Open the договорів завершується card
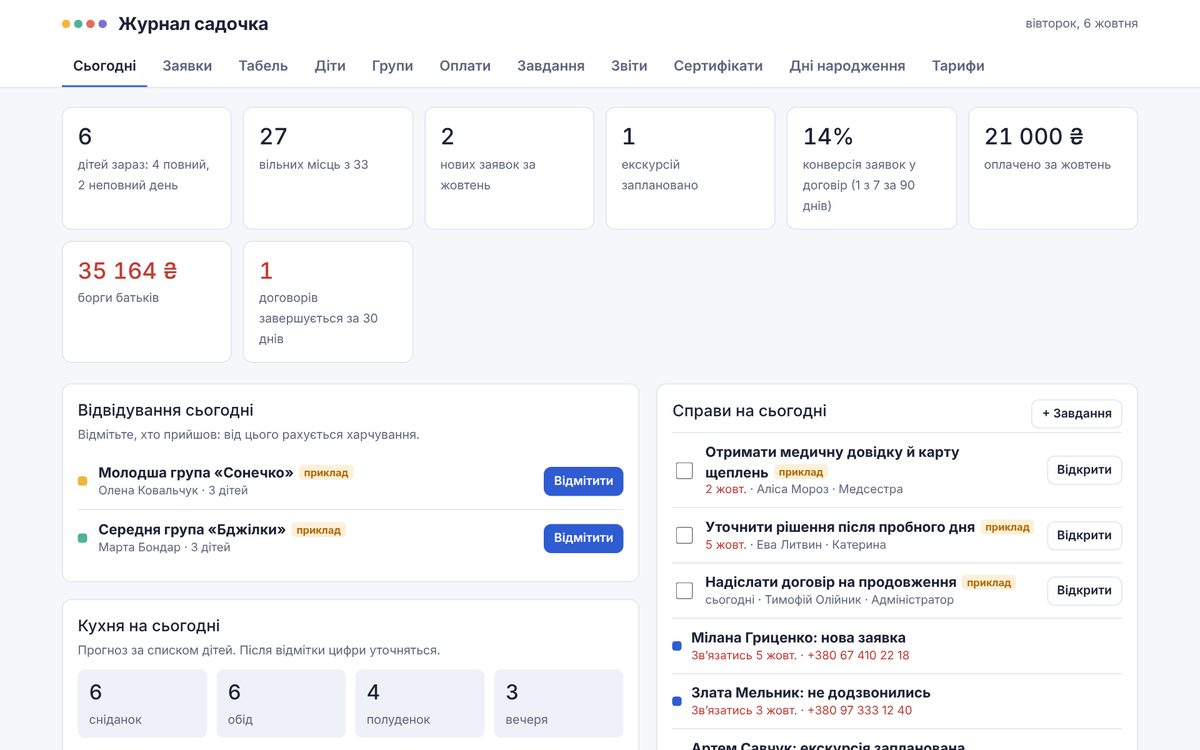This screenshot has width=1200, height=750. 328,302
